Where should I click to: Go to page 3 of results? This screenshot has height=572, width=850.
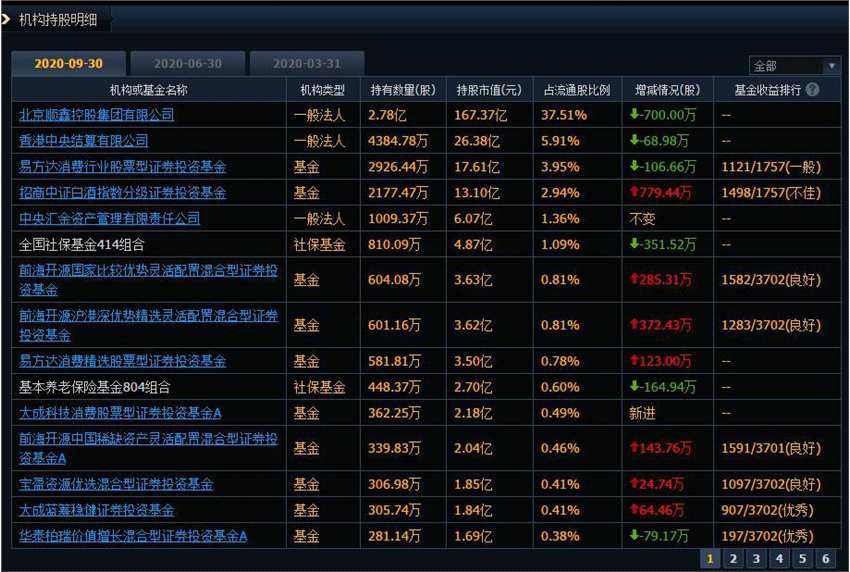(x=756, y=558)
